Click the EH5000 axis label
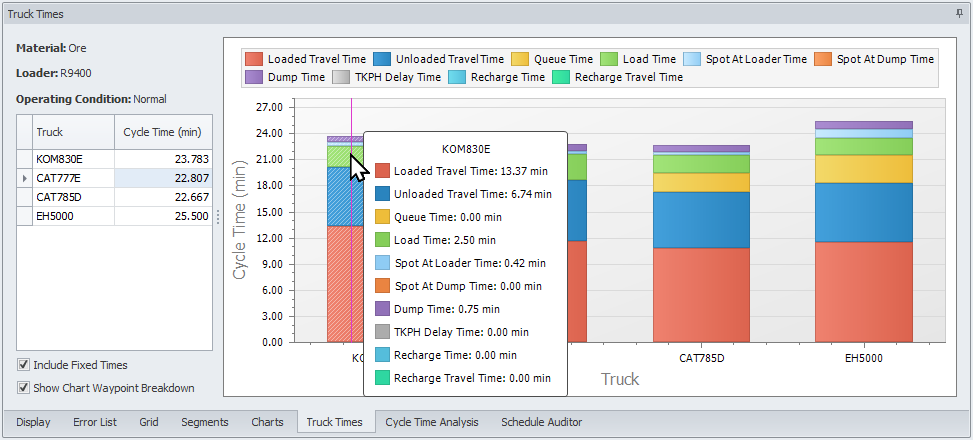The width and height of the screenshot is (973, 440). [x=864, y=359]
